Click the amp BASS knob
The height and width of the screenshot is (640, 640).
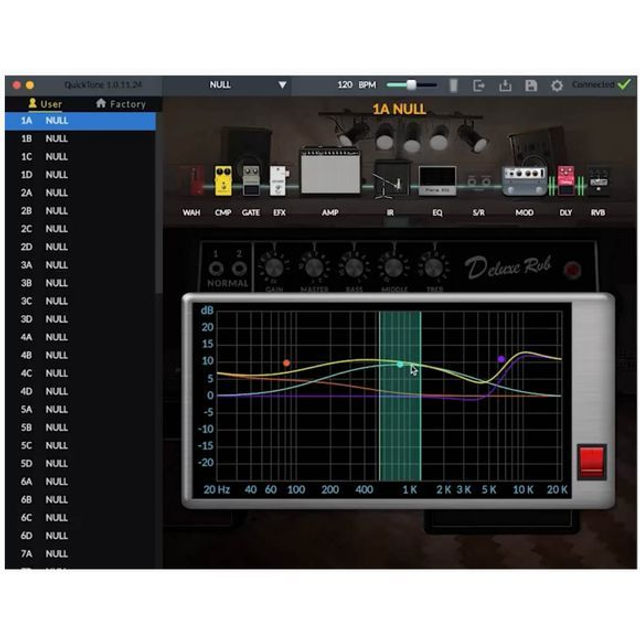click(353, 268)
